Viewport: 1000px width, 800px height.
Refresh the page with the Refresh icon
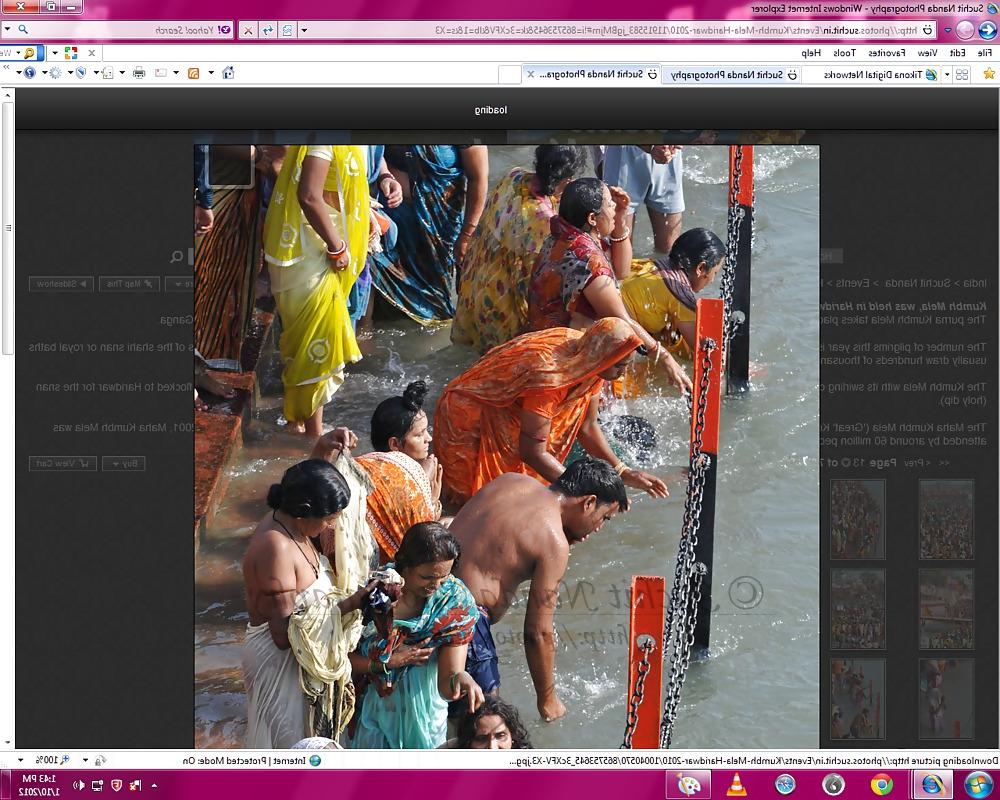(268, 30)
